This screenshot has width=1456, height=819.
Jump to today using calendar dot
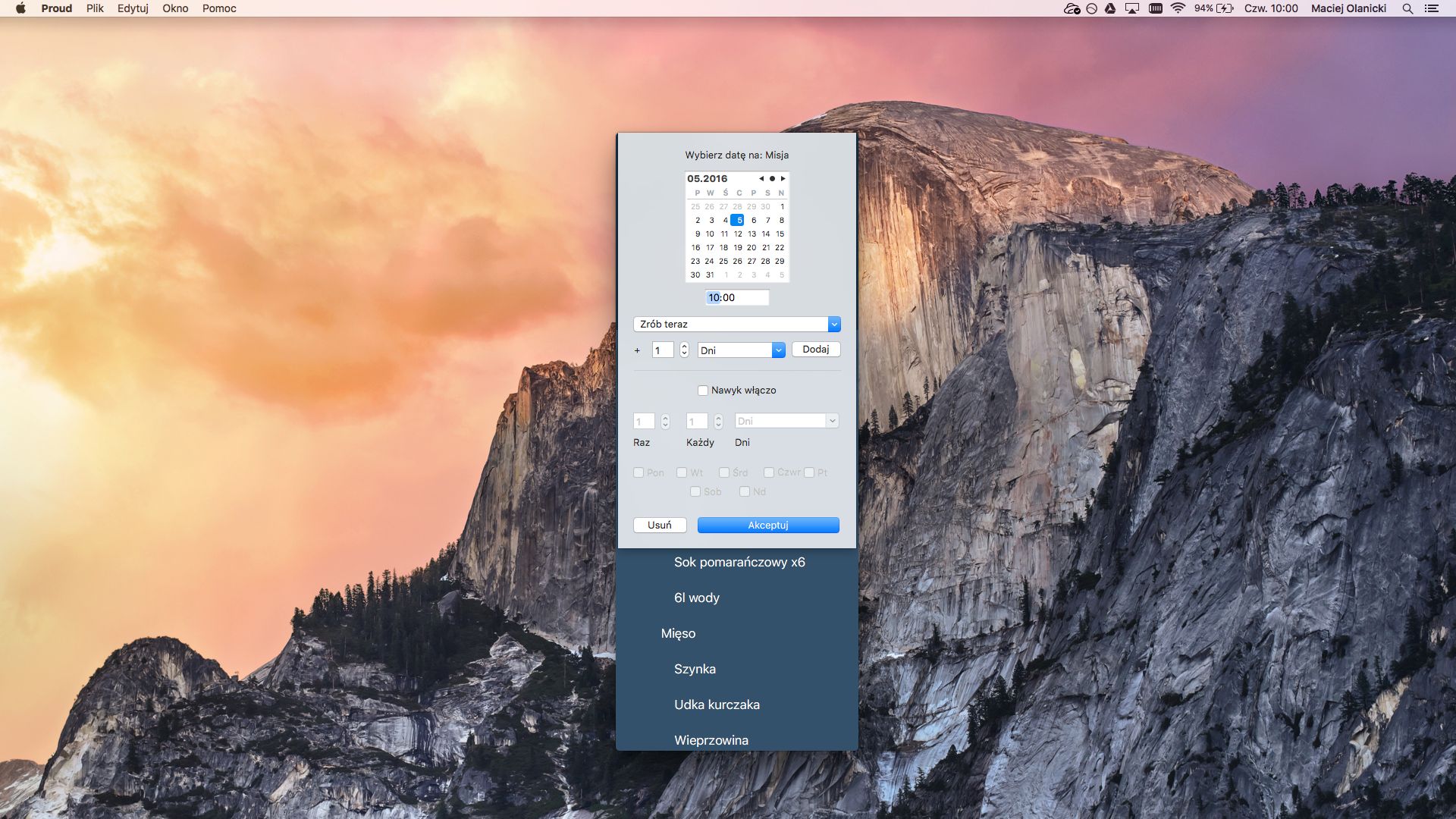772,179
